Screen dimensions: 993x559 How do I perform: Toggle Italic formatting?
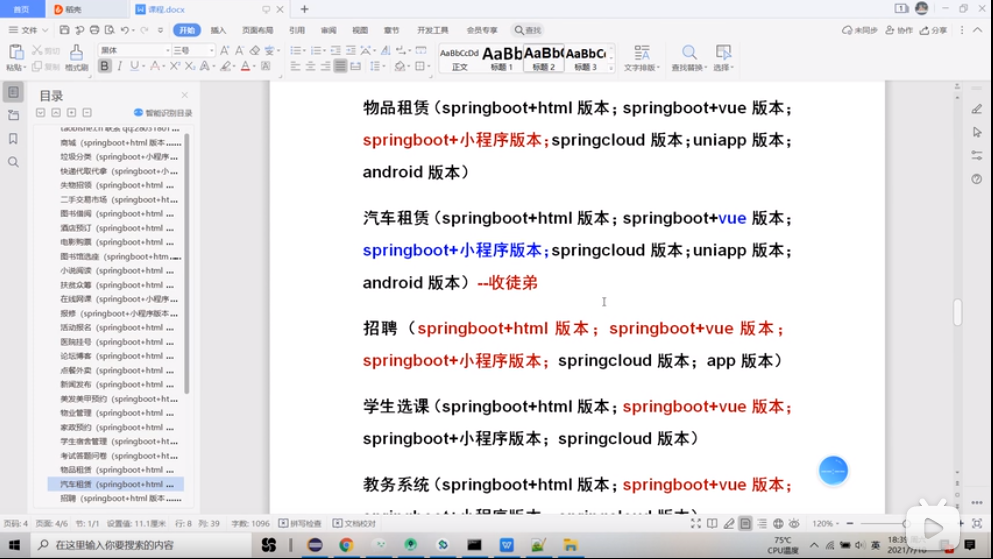[119, 66]
